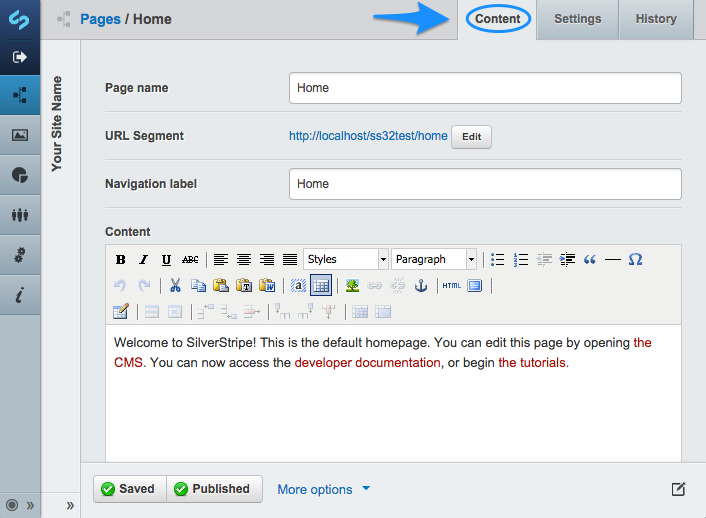The image size is (706, 518).
Task: Click the round sticky toggle in sidebar bottom
Action: [x=12, y=505]
